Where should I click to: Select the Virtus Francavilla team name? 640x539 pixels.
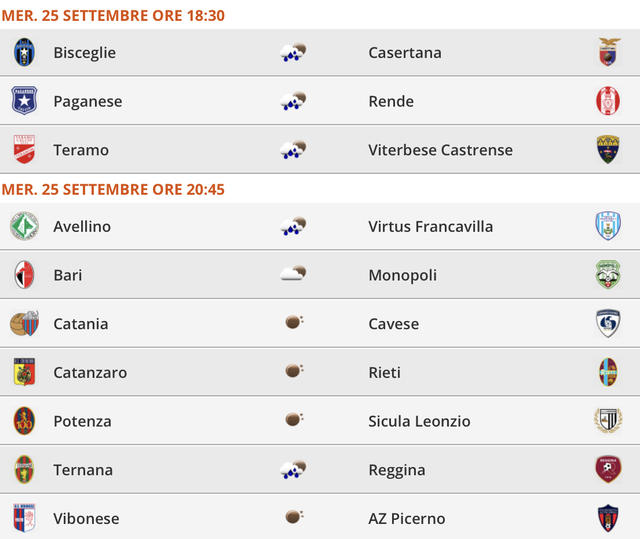point(430,226)
